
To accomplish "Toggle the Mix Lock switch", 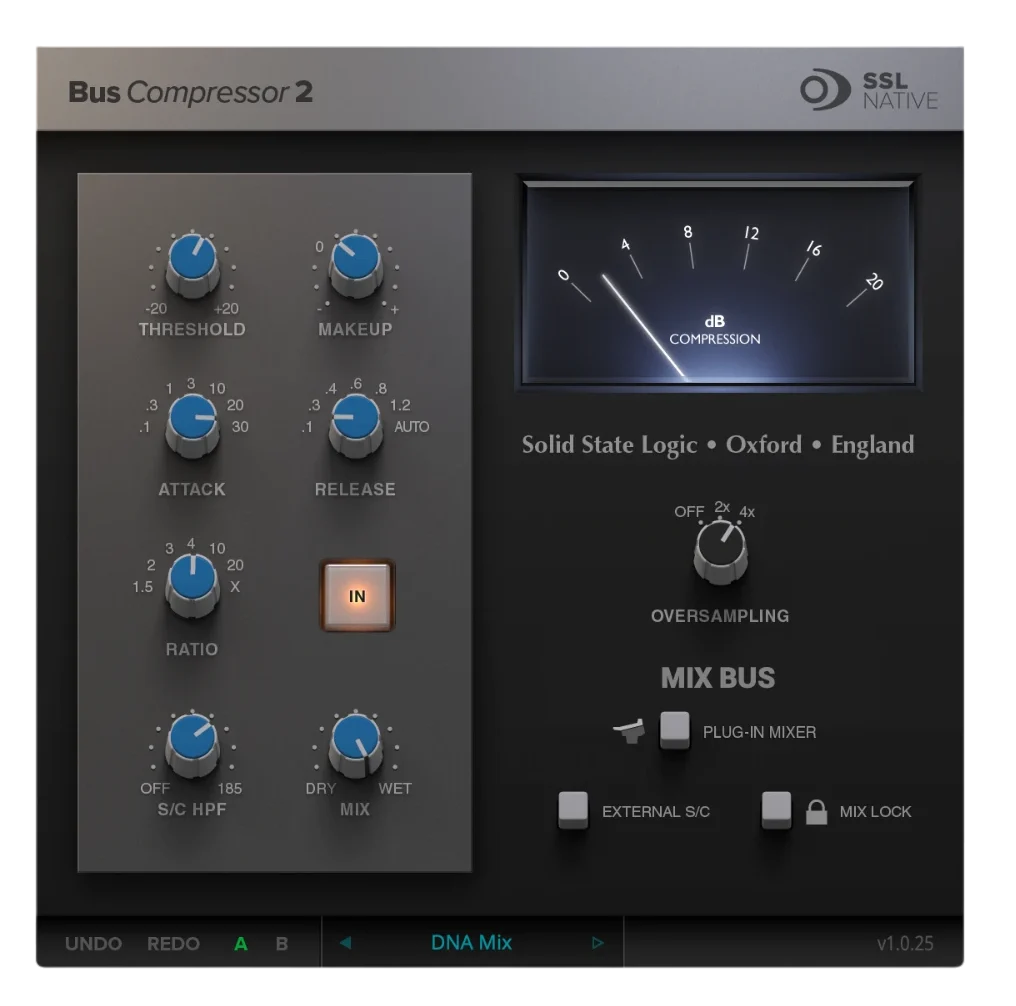I will pyautogui.click(x=776, y=810).
